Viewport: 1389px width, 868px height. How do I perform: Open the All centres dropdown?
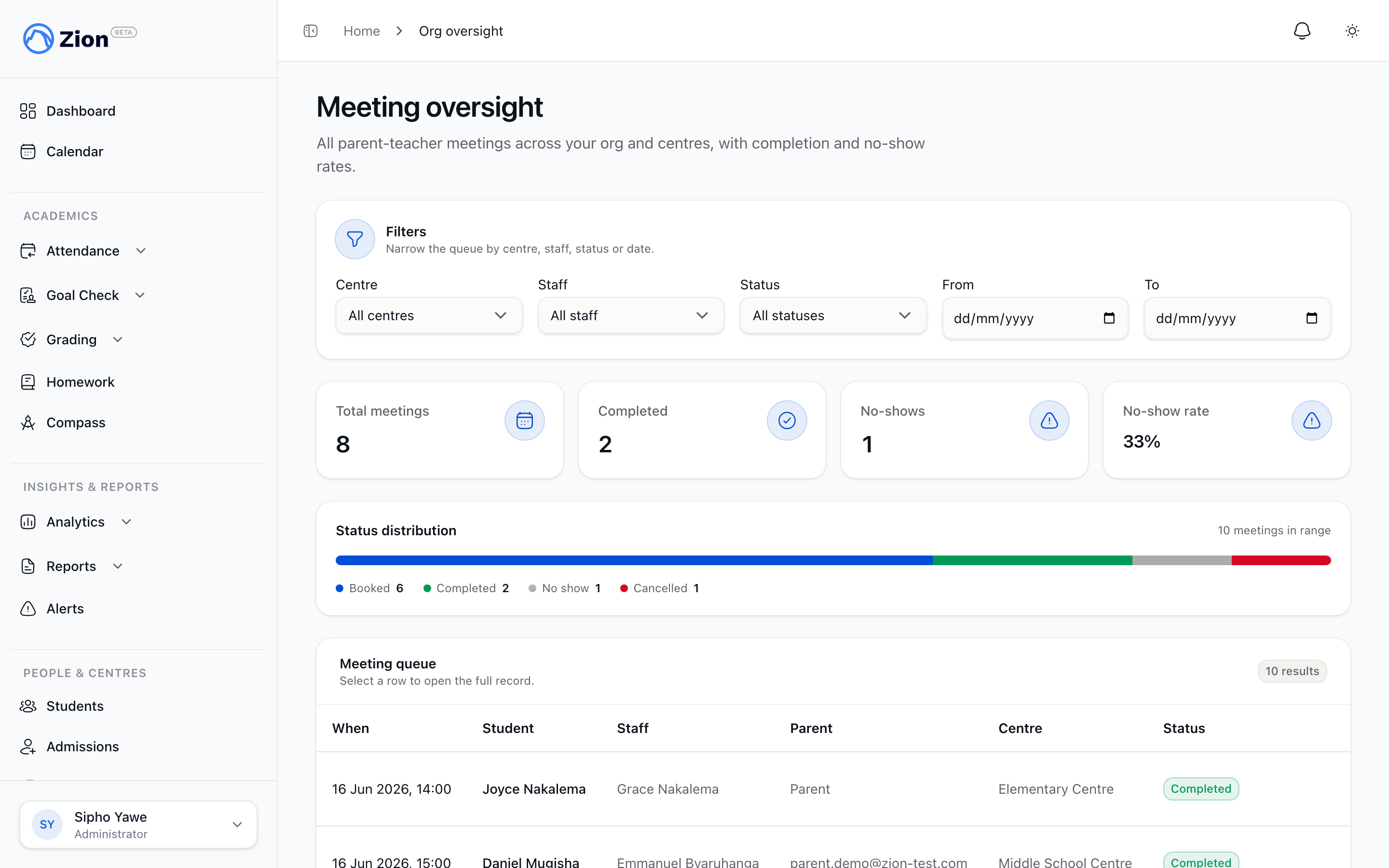tap(429, 316)
